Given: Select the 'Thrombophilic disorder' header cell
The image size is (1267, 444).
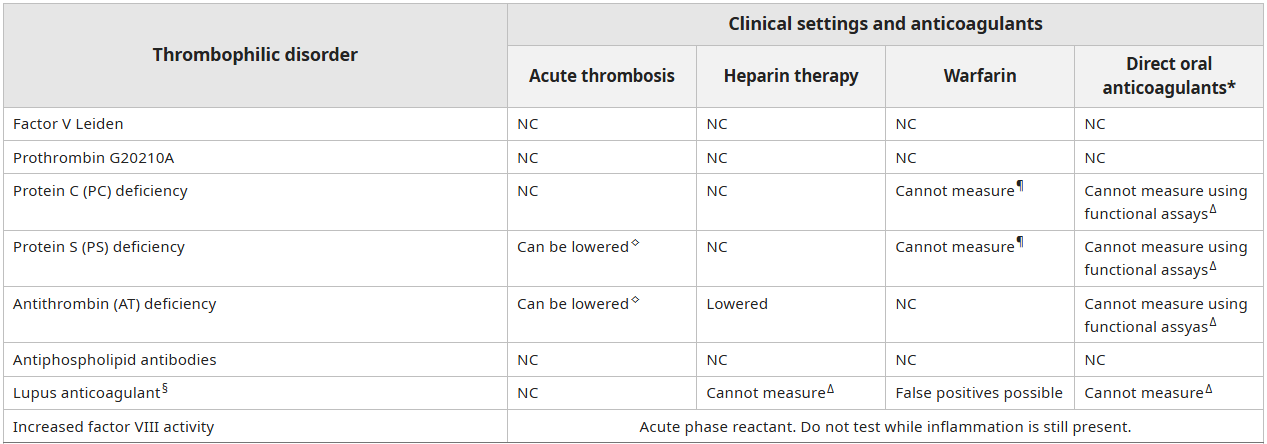Looking at the screenshot, I should (x=255, y=55).
